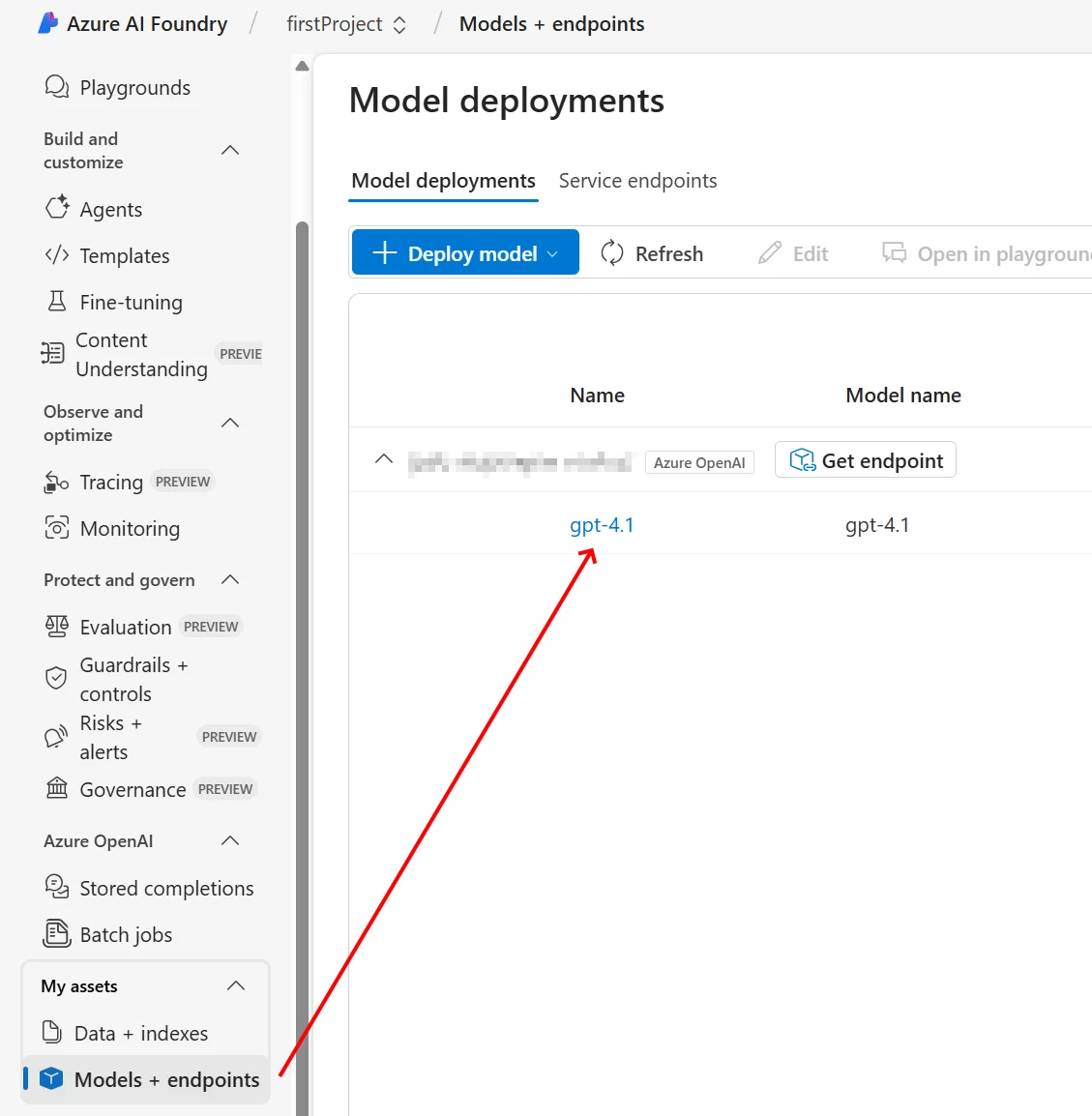Click the Evaluation scales icon

point(57,627)
